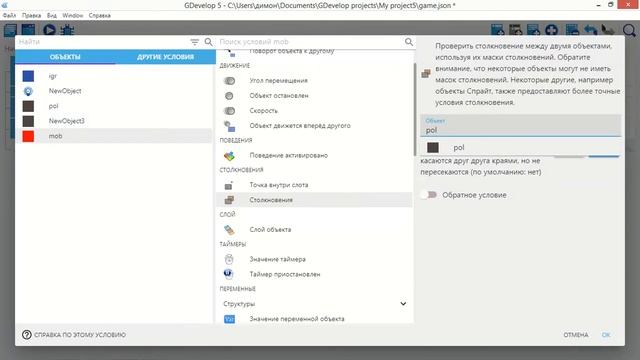Click the Поведение активировано icon
Viewport: 640px width, 360px height.
(x=229, y=156)
